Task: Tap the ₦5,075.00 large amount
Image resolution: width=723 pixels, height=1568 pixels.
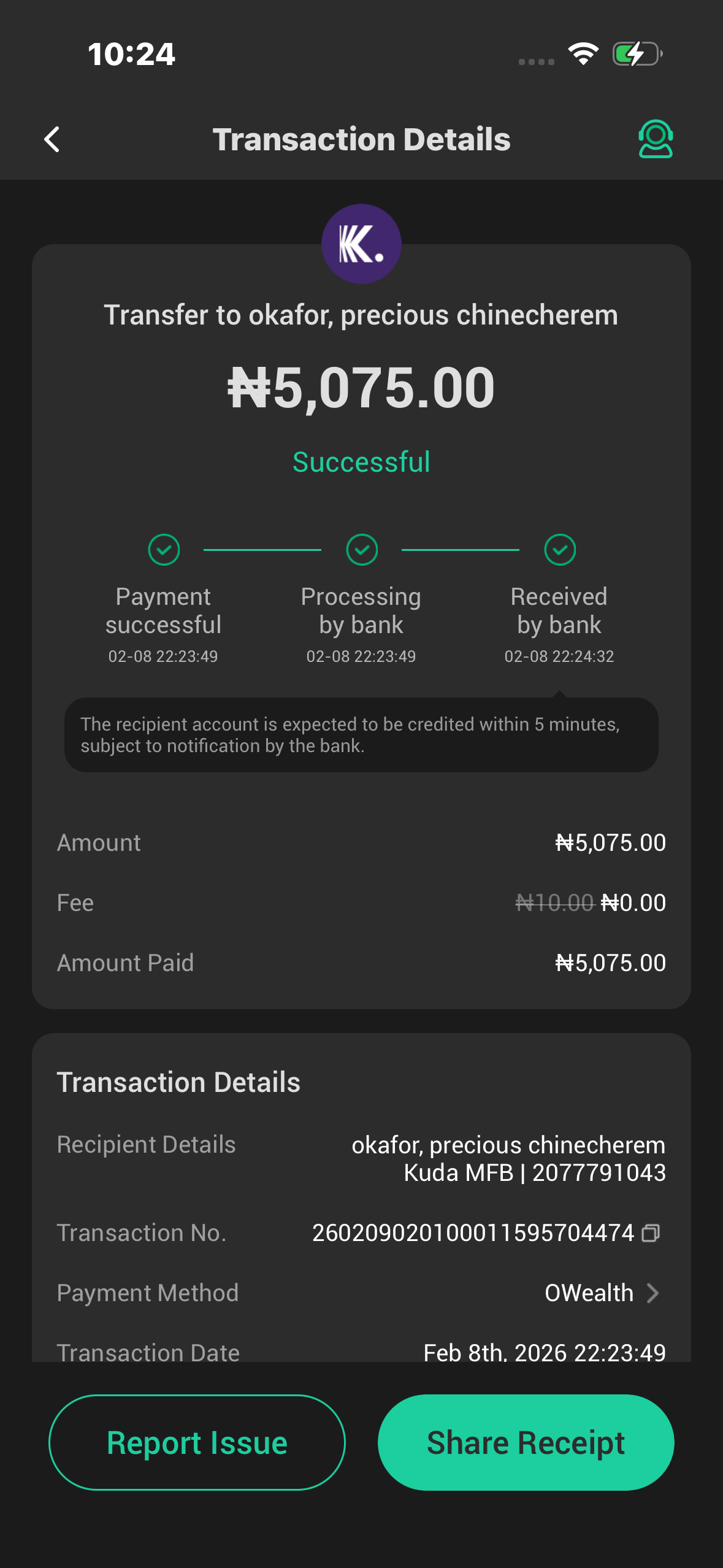Action: point(361,388)
